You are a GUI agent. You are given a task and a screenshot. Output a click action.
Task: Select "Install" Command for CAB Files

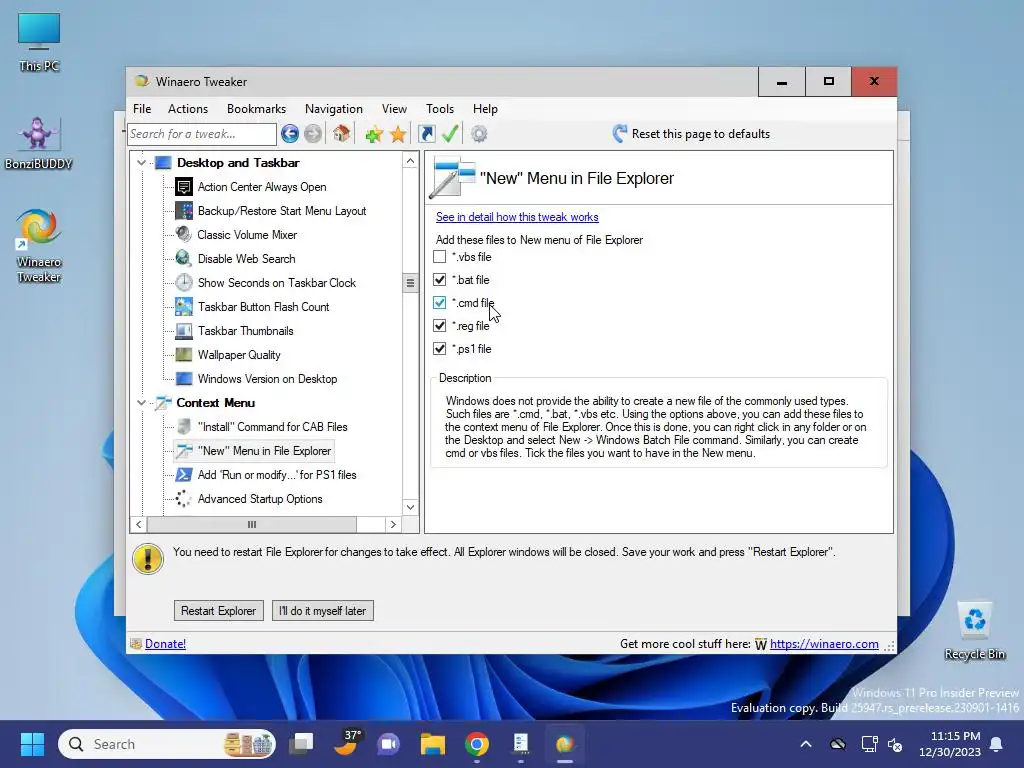(x=272, y=427)
